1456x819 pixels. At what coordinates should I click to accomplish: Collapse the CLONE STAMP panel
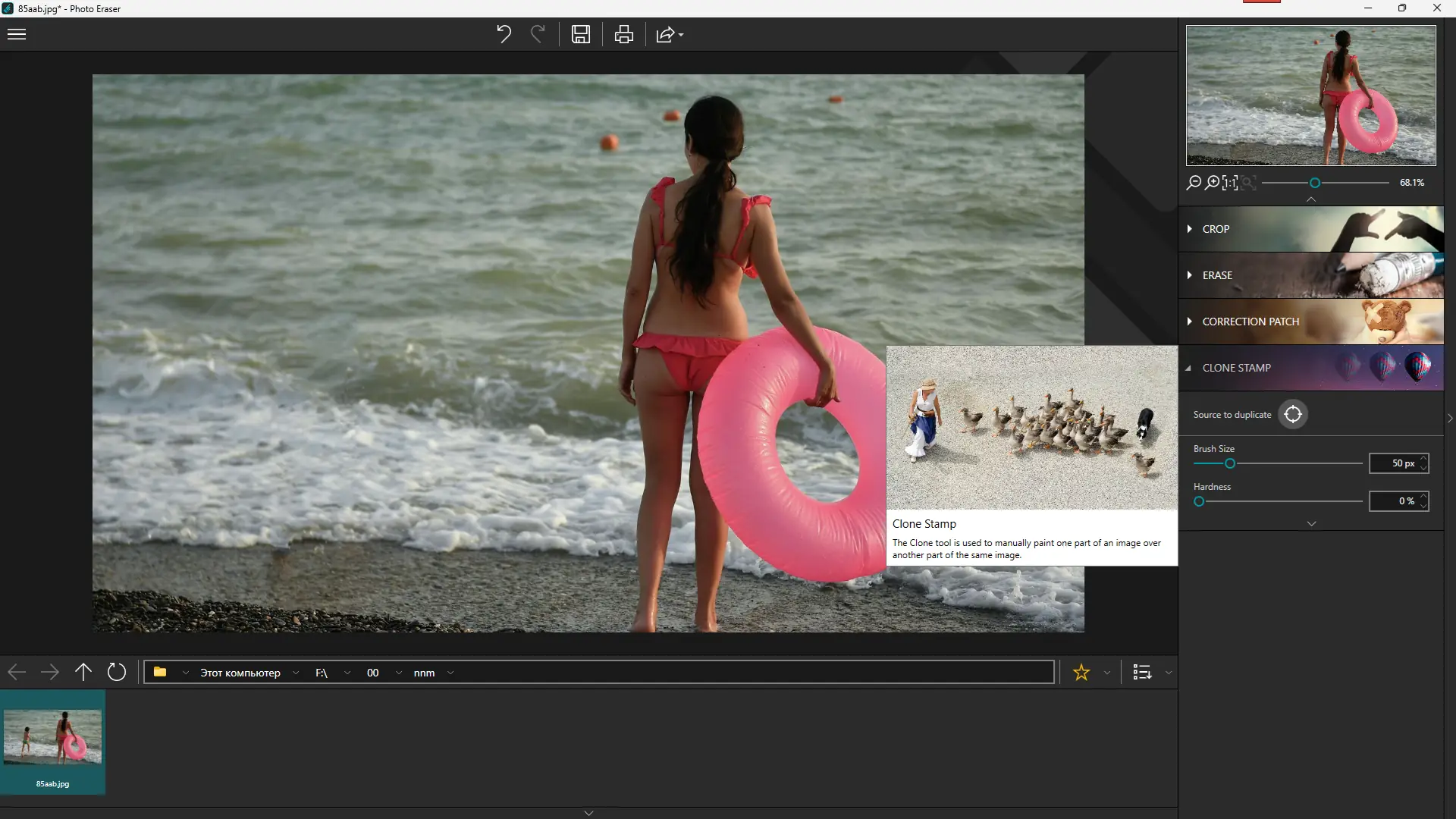(1236, 368)
